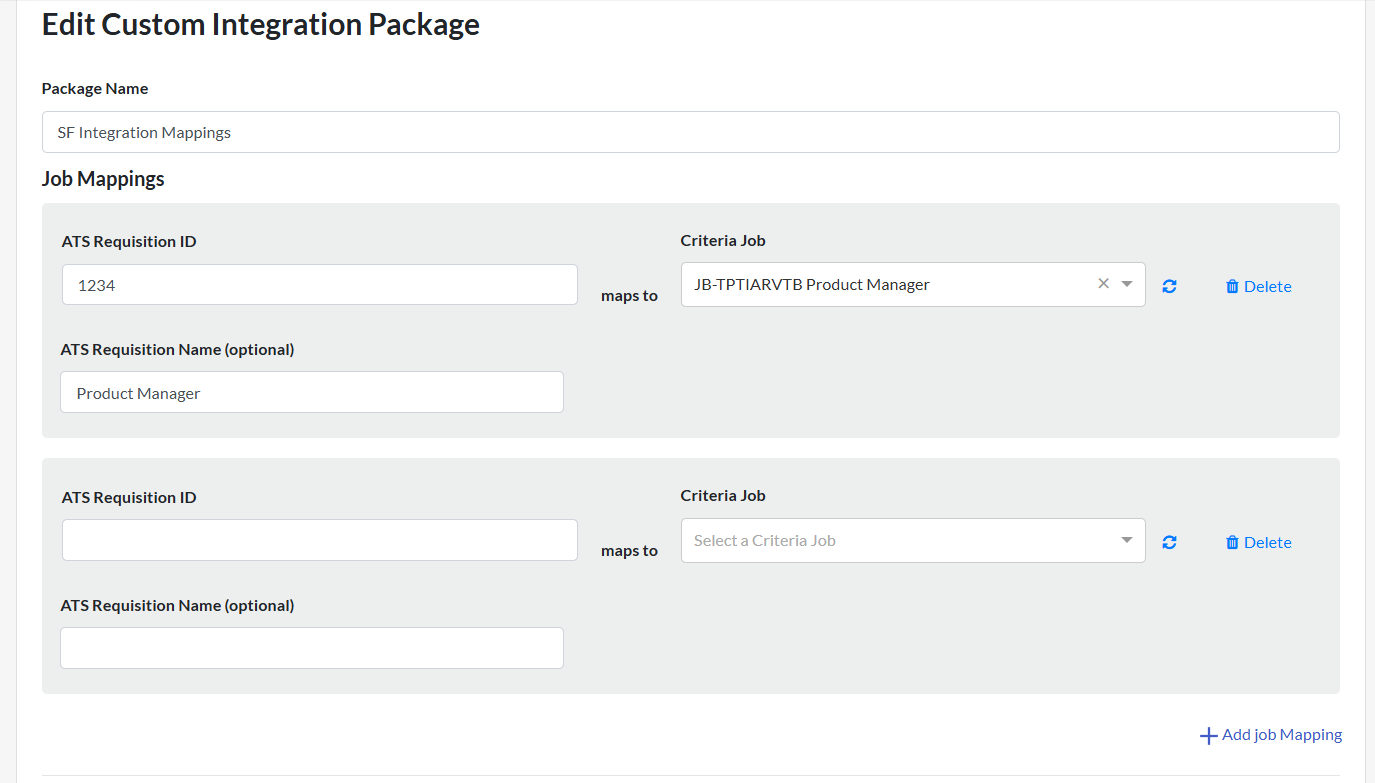Click the trash icon on the Product Manager mapping

click(1232, 286)
